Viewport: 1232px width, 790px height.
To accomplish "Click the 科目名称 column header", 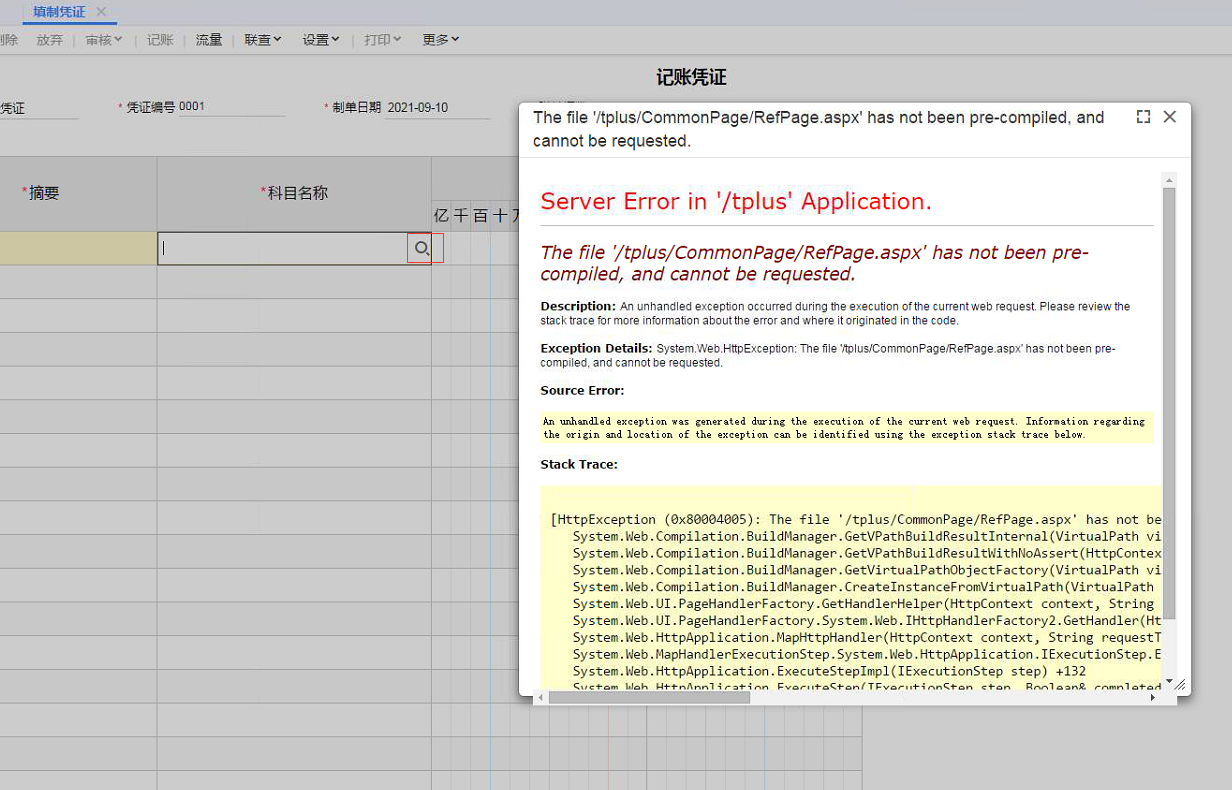I will pos(294,193).
